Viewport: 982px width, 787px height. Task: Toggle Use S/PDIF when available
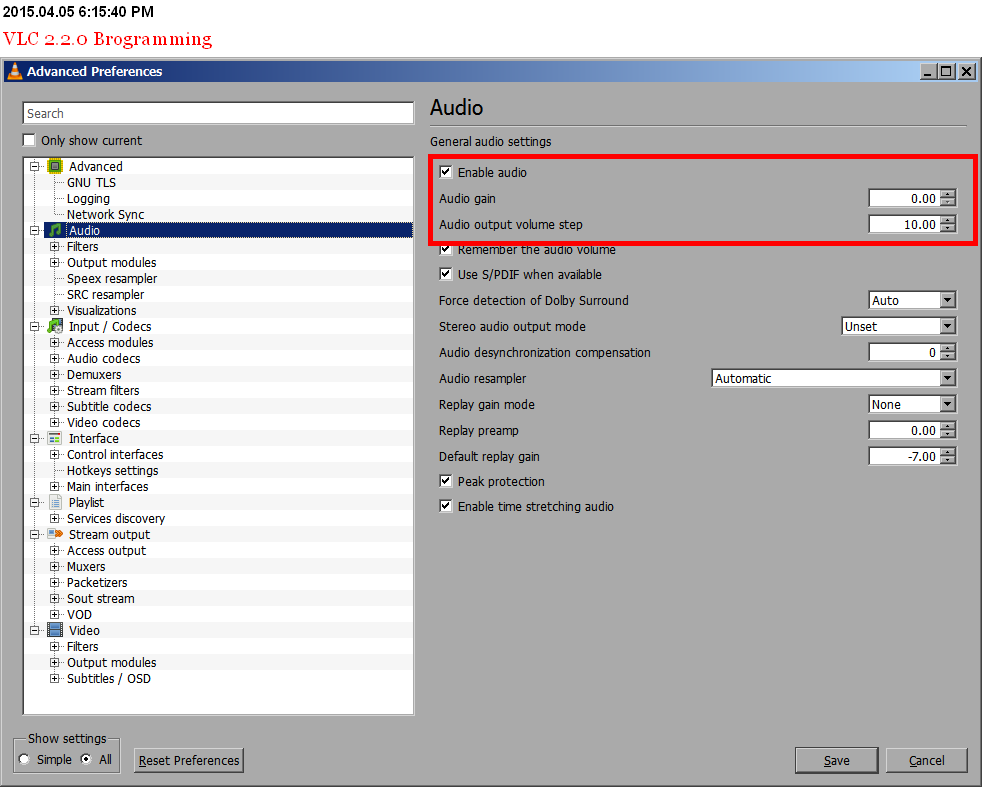pyautogui.click(x=445, y=274)
